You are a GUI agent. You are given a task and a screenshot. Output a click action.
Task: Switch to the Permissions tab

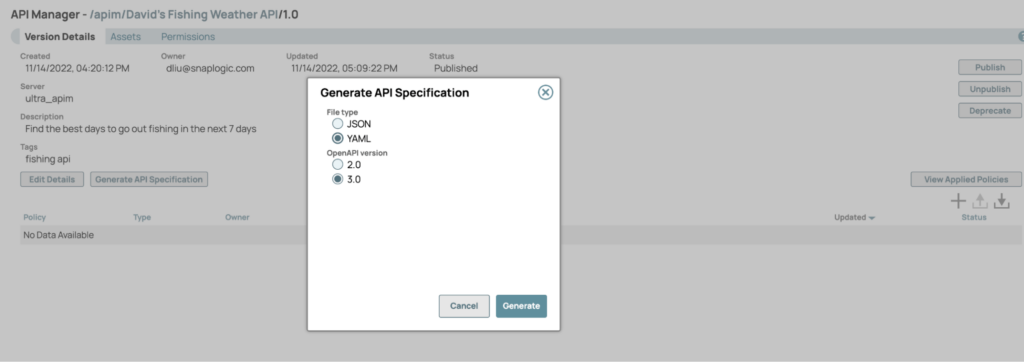click(x=188, y=37)
